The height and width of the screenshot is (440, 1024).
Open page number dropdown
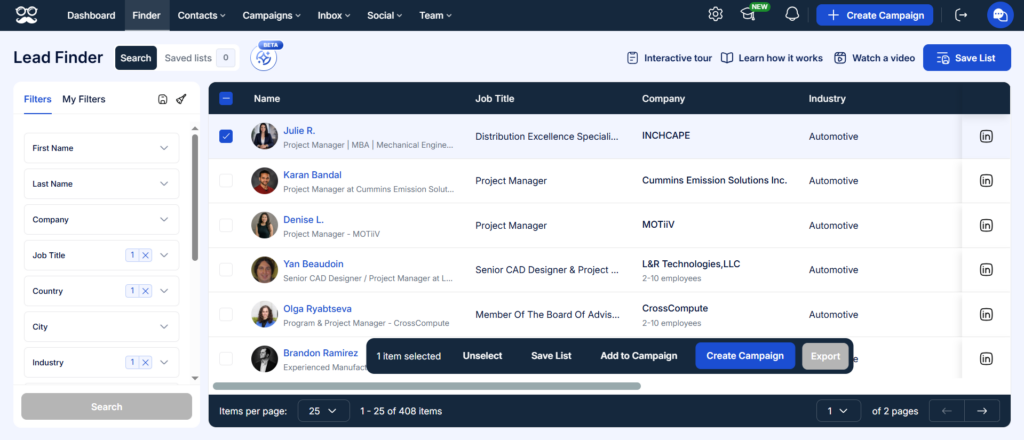click(839, 411)
